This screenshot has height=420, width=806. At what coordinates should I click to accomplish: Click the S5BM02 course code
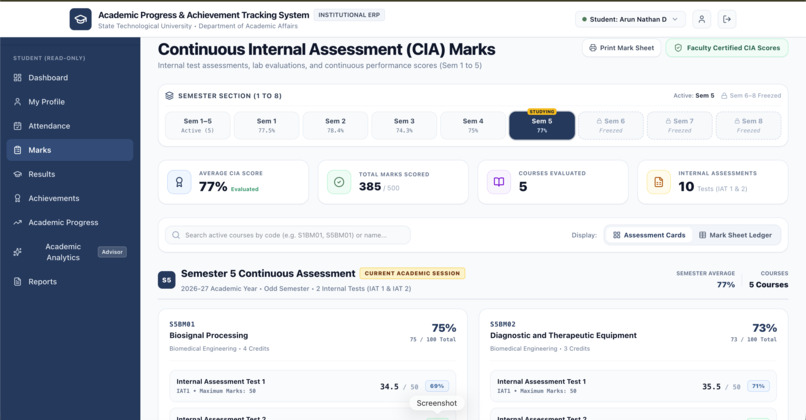[503, 324]
